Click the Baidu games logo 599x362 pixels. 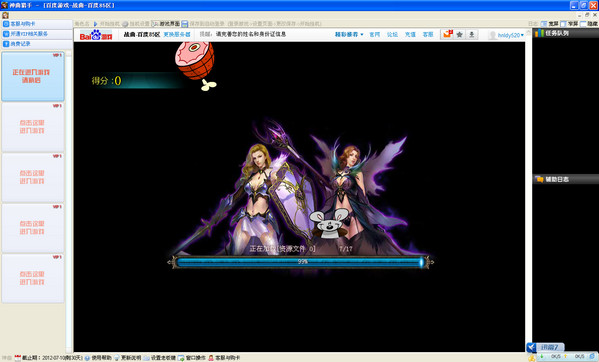[x=96, y=35]
